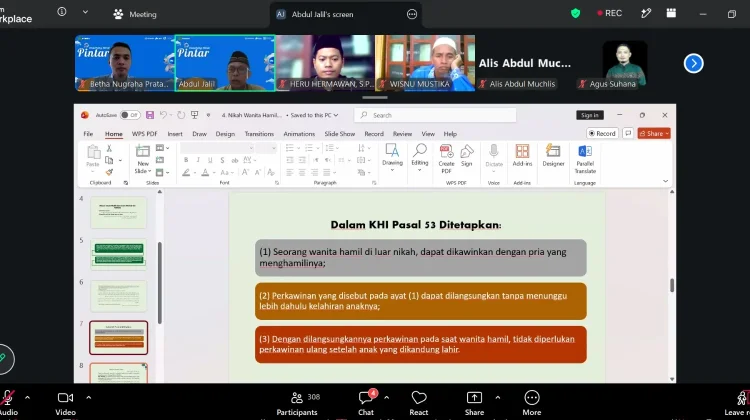Click the slide panel vertical scrollbar
The width and height of the screenshot is (750, 420).
(159, 282)
